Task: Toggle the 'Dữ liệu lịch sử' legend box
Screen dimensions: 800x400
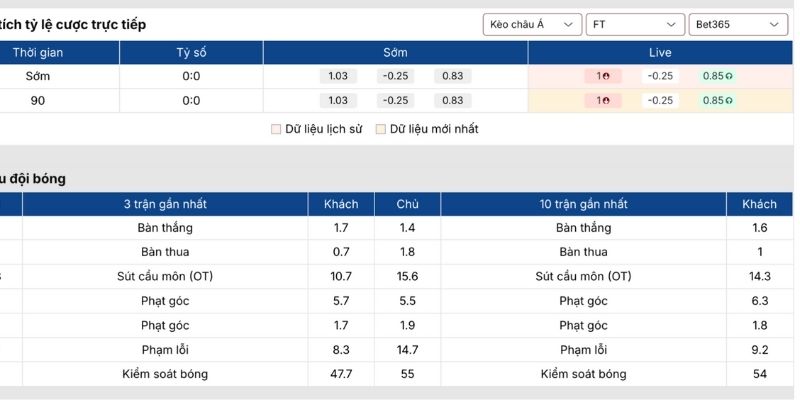Action: pos(276,129)
